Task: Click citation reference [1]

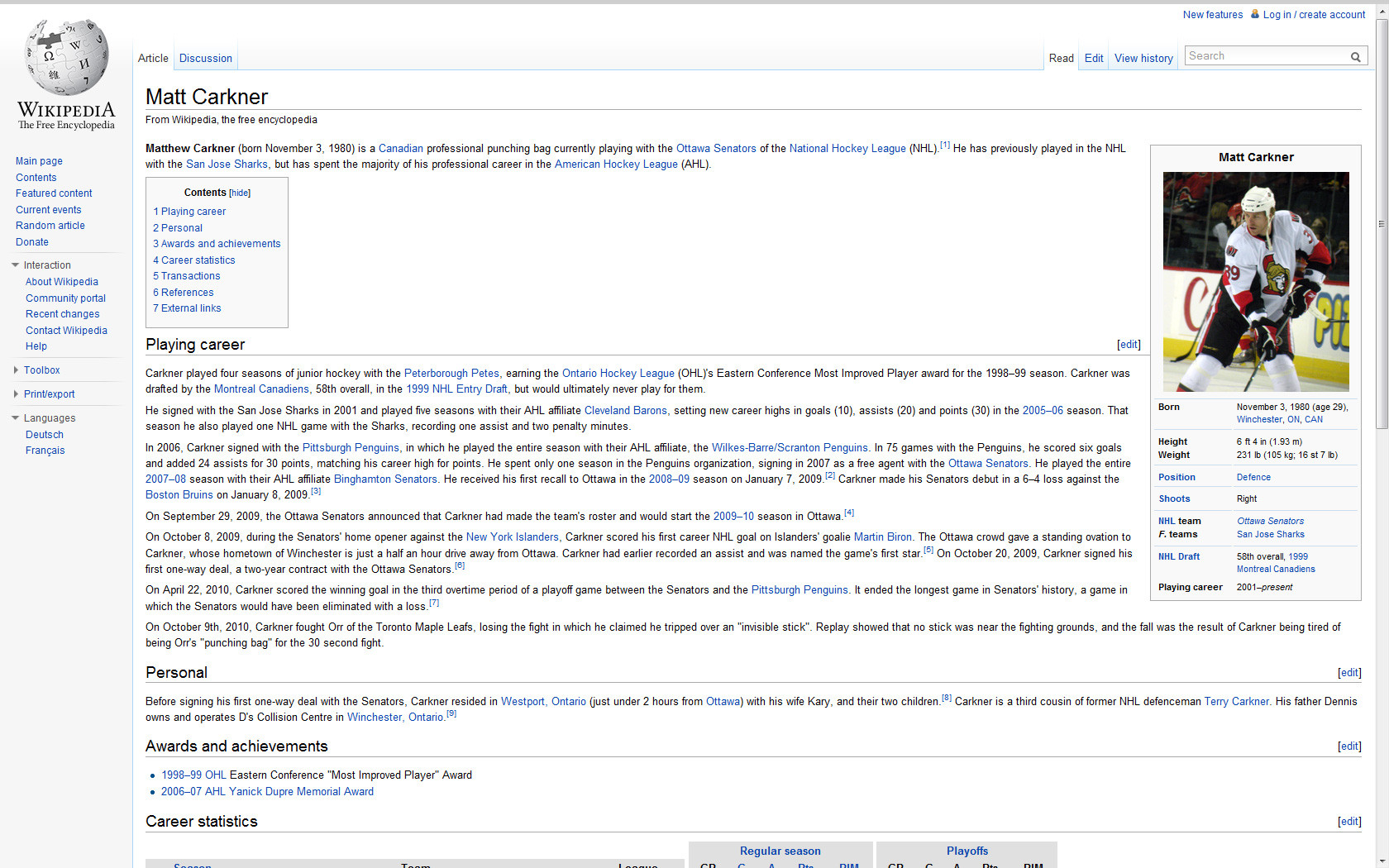Action: pyautogui.click(x=944, y=145)
